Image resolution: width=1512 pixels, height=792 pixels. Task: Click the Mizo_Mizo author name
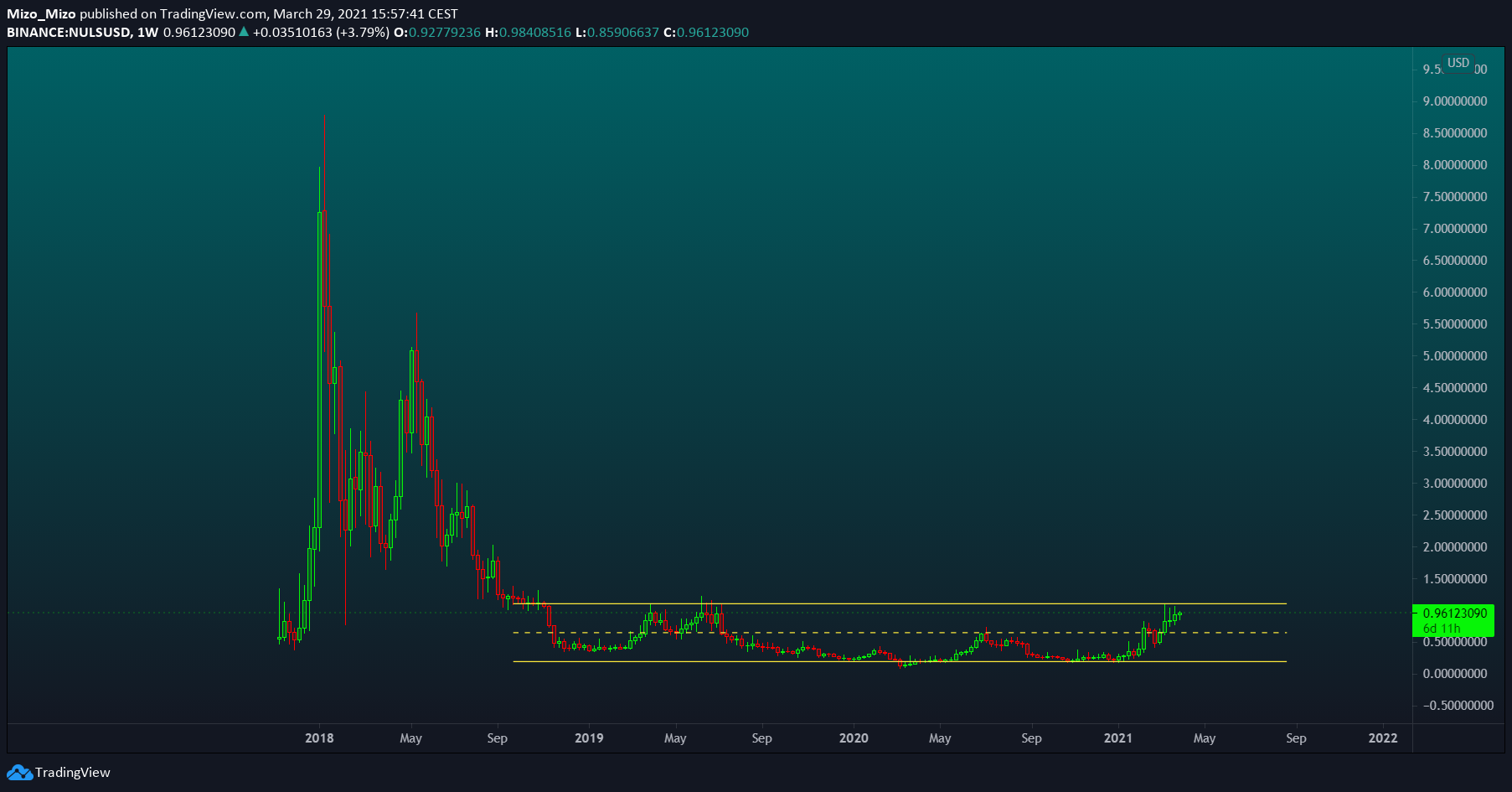[41, 14]
